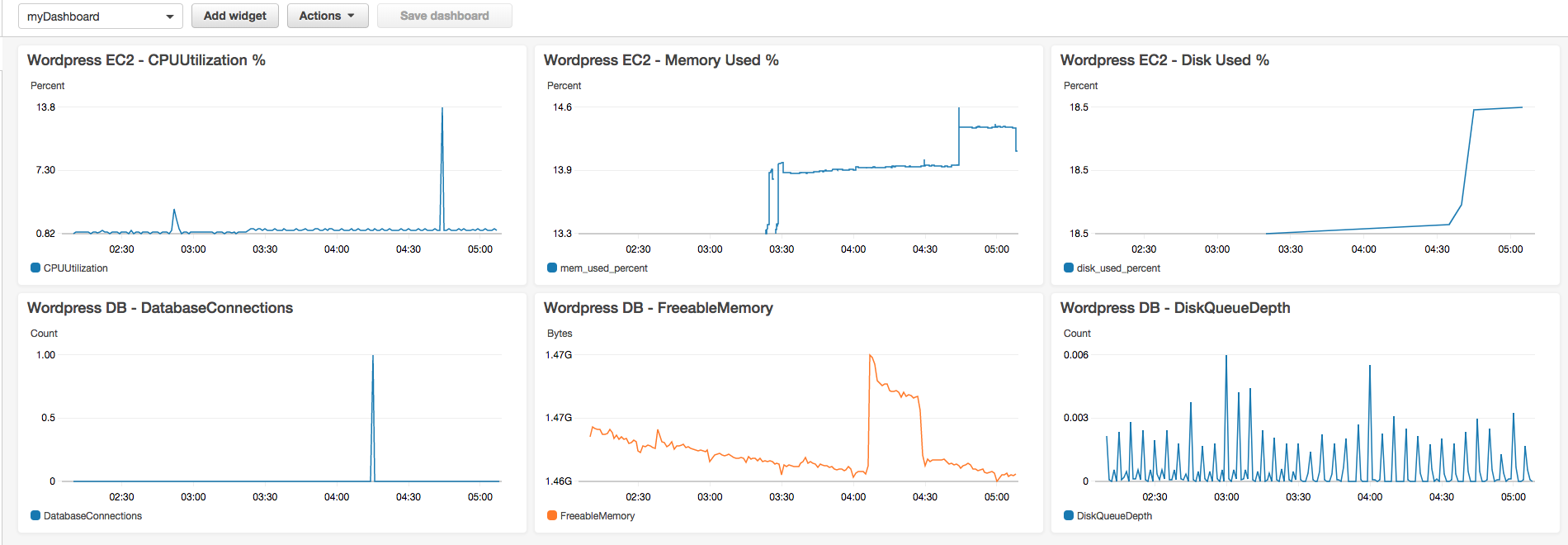Click the tall CPU spike in CPUUtilization chart

tap(442, 165)
